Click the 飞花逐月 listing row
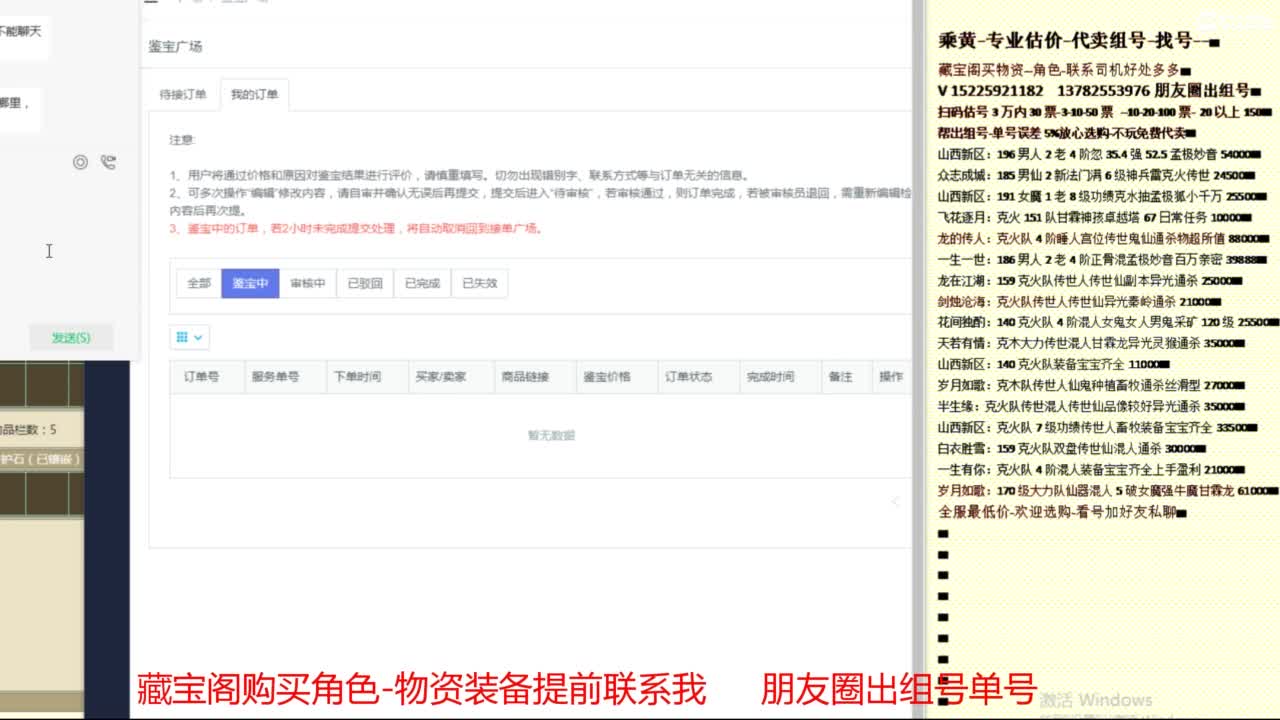 1093,217
